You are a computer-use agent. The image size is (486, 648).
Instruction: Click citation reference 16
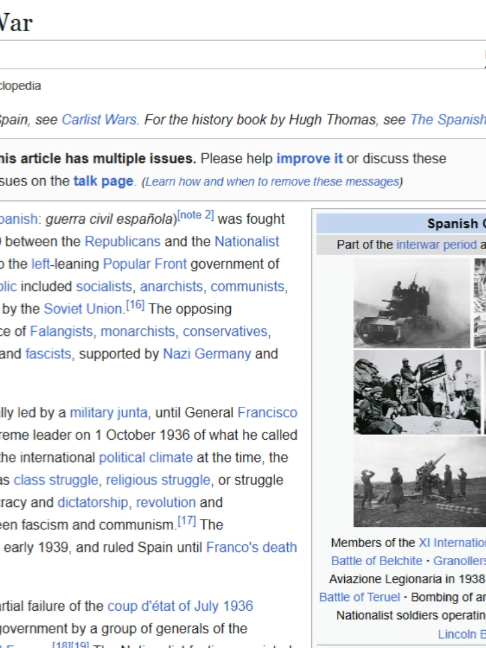pyautogui.click(x=135, y=305)
